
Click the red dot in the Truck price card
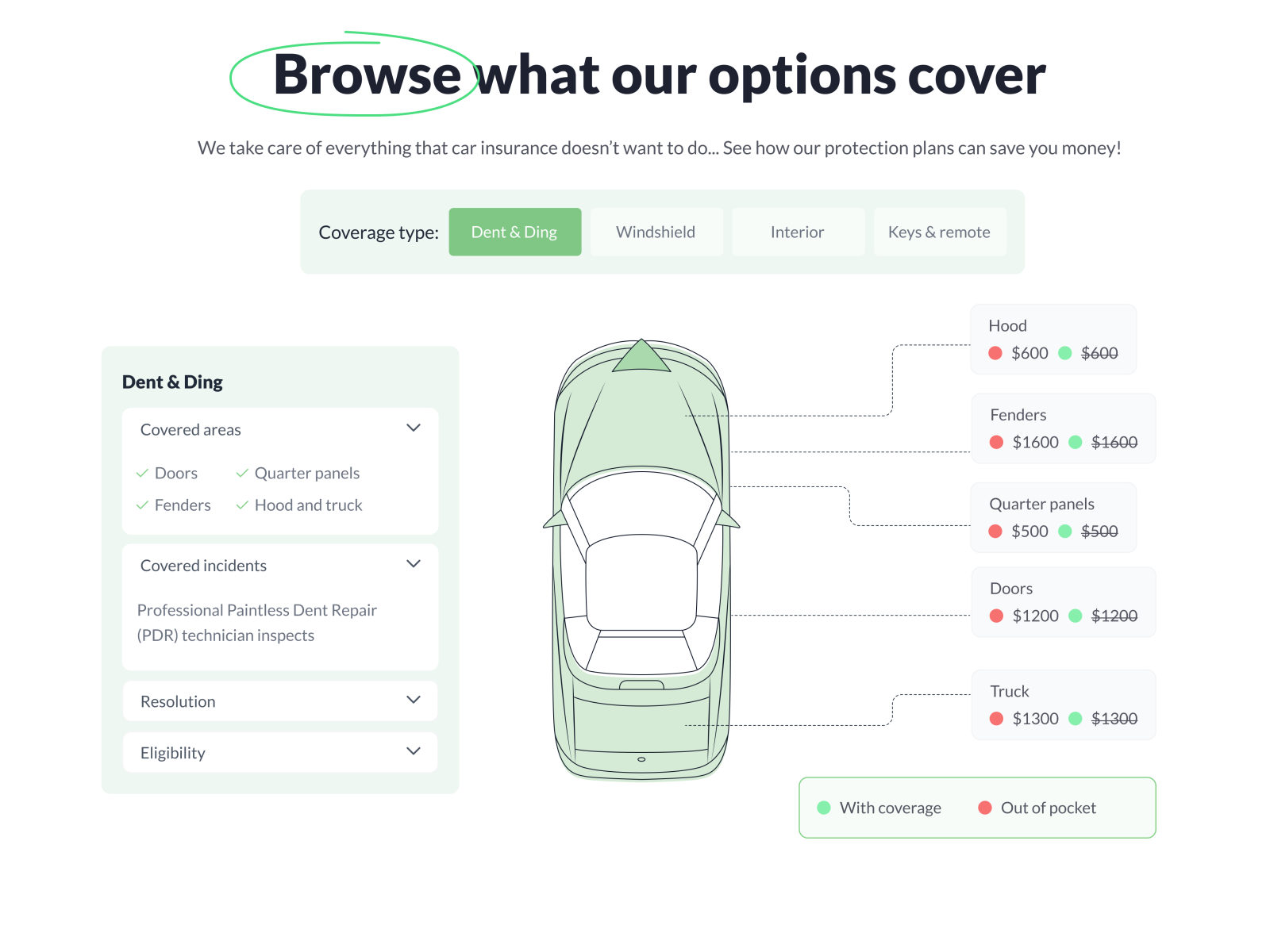tap(997, 719)
